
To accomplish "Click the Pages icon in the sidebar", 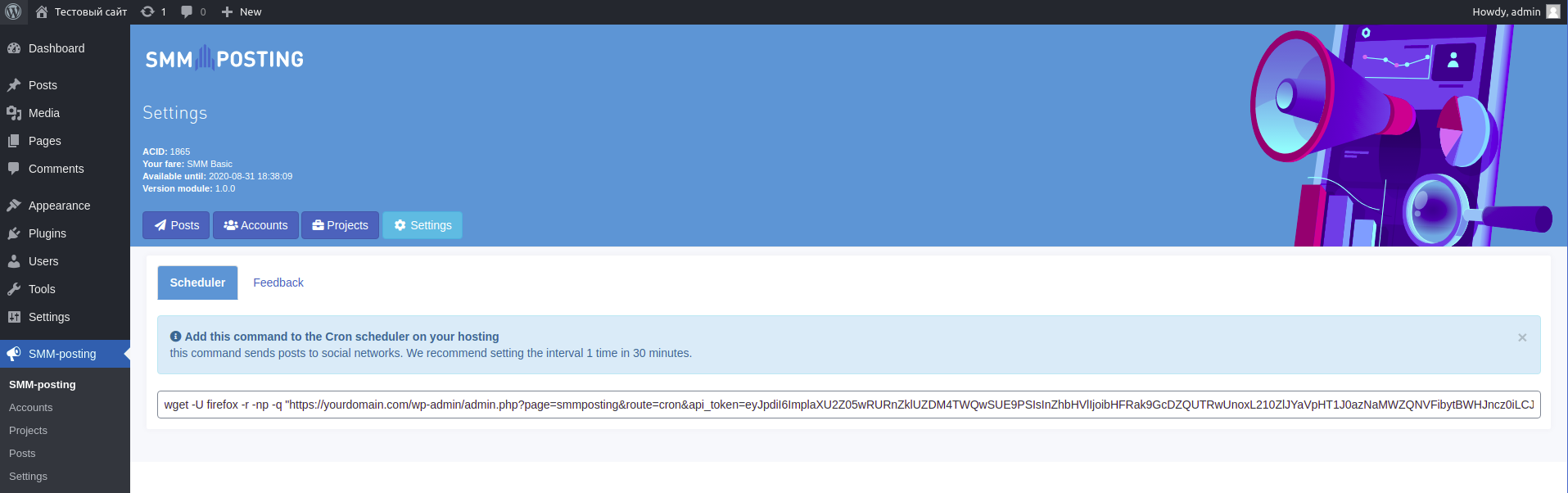I will 14,141.
